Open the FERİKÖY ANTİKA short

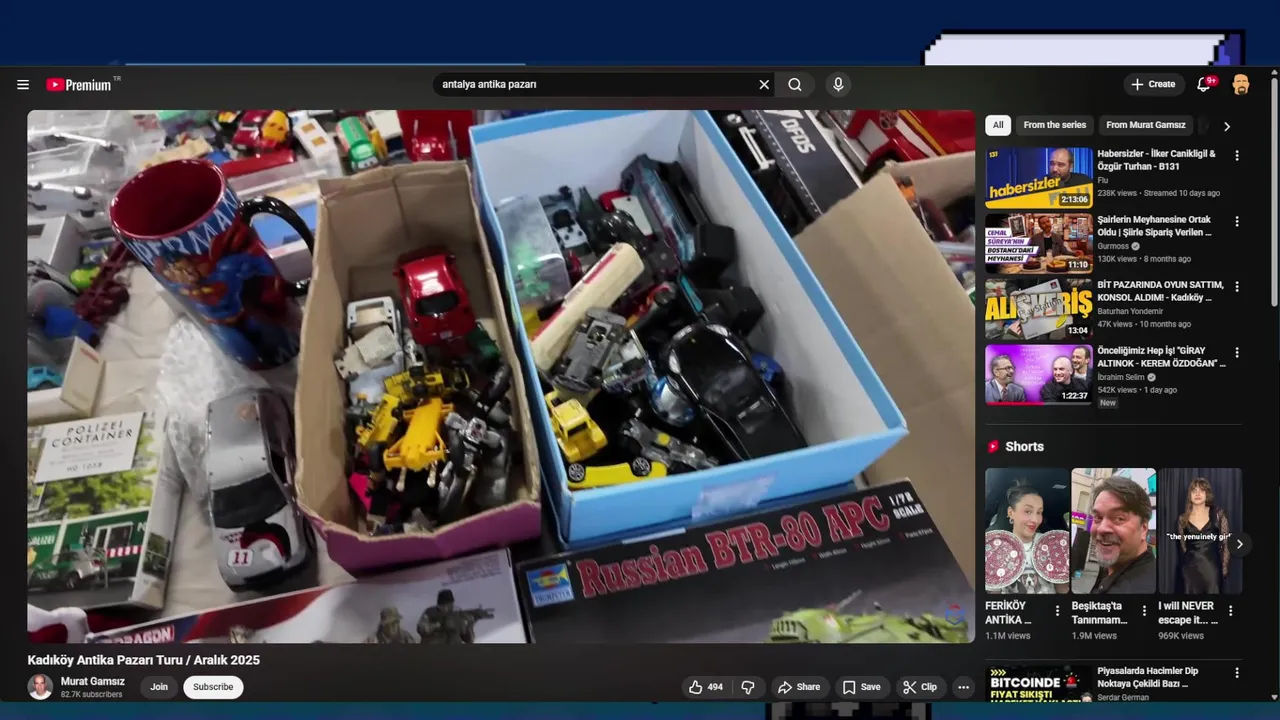tap(1027, 531)
